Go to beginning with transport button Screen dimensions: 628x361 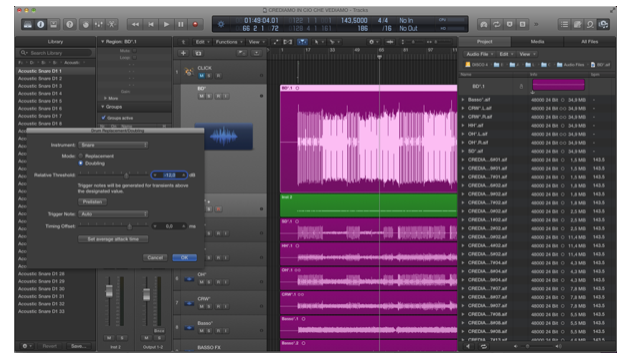point(151,24)
